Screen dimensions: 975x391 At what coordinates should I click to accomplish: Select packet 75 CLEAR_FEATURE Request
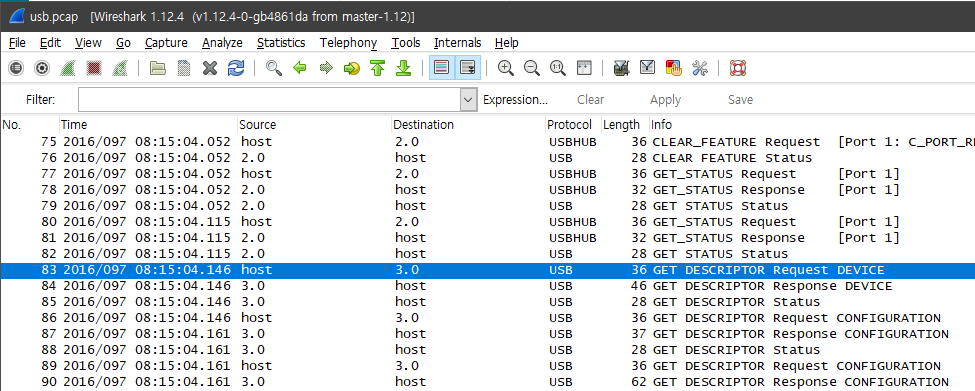pos(488,142)
